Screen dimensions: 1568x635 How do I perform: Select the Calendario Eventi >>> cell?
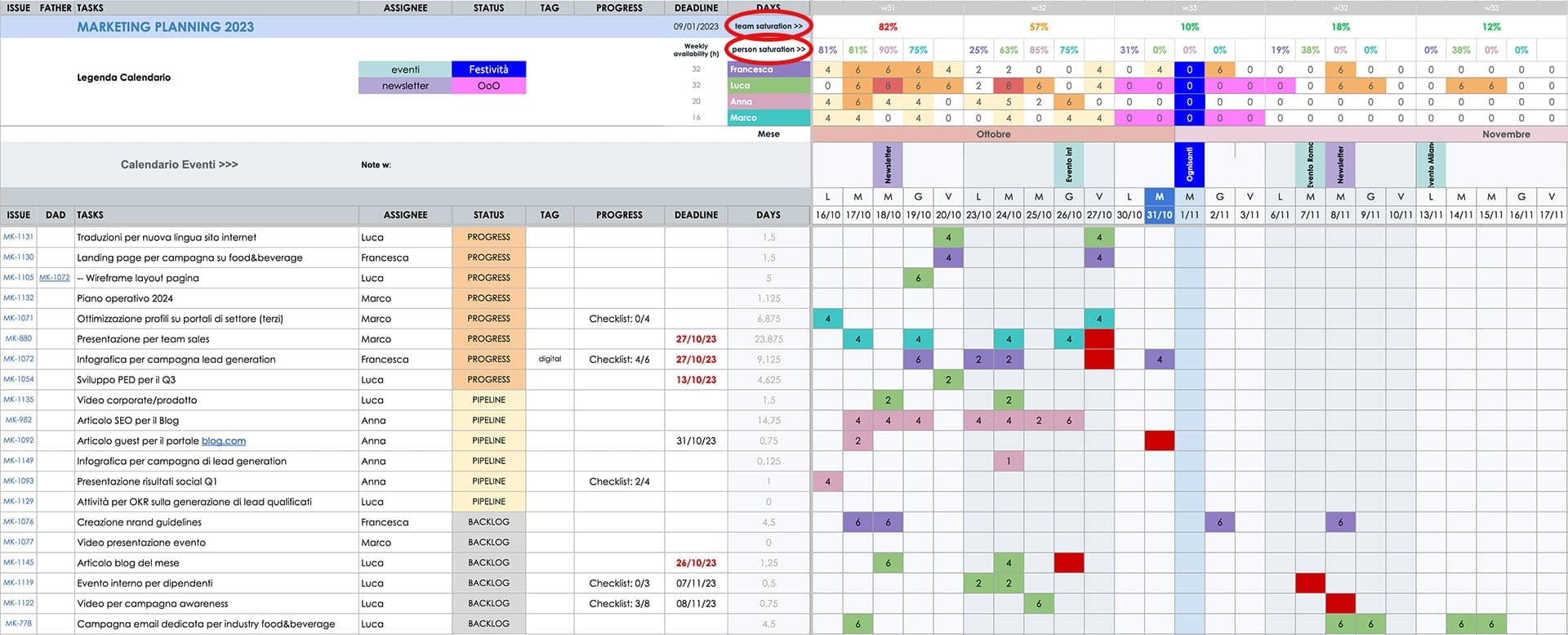180,164
